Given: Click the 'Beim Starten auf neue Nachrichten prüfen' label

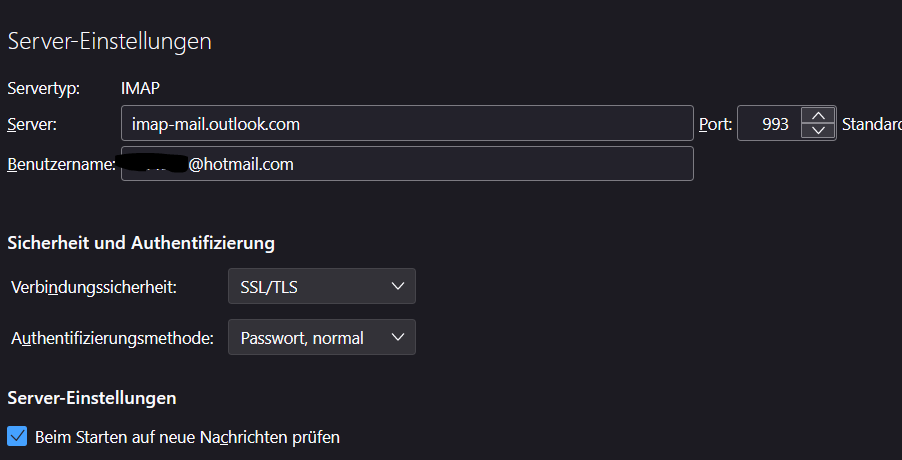Looking at the screenshot, I should [187, 437].
